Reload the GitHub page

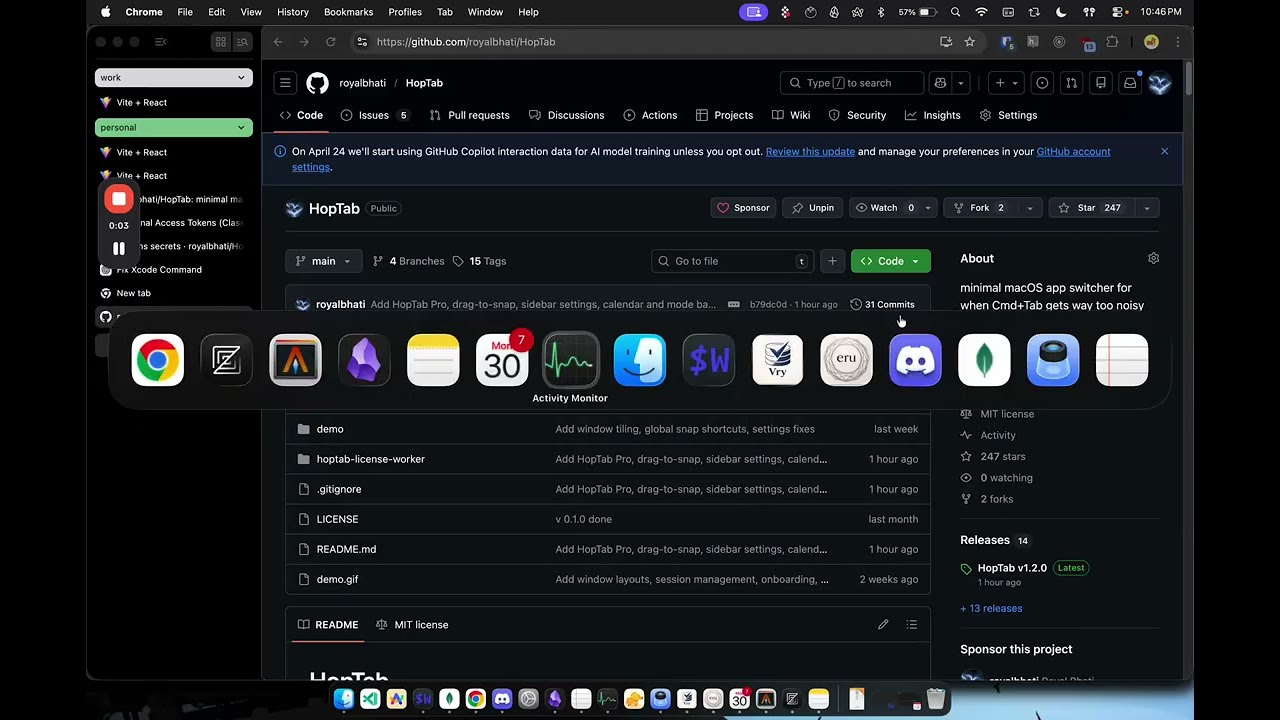(330, 42)
